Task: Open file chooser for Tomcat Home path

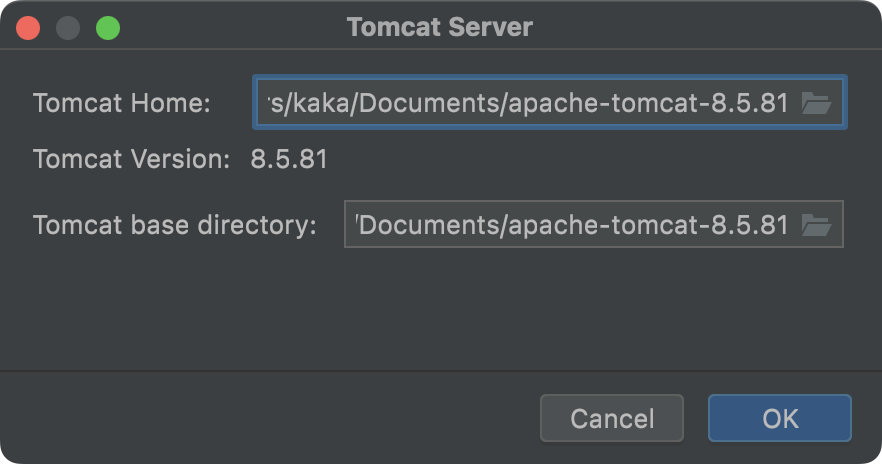Action: pos(817,103)
